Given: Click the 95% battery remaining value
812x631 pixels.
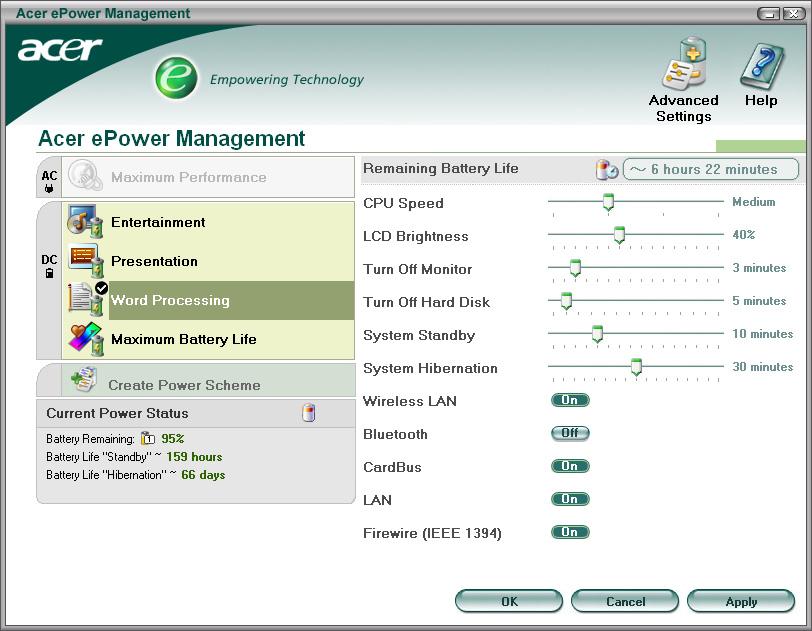Looking at the screenshot, I should pos(172,439).
